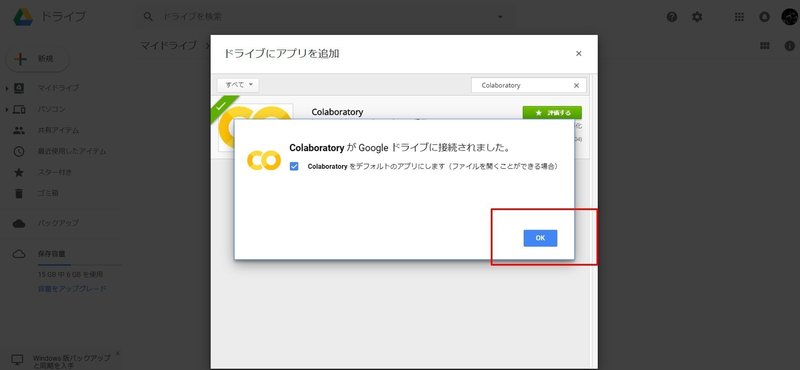Open the Help question mark icon

[x=672, y=17]
